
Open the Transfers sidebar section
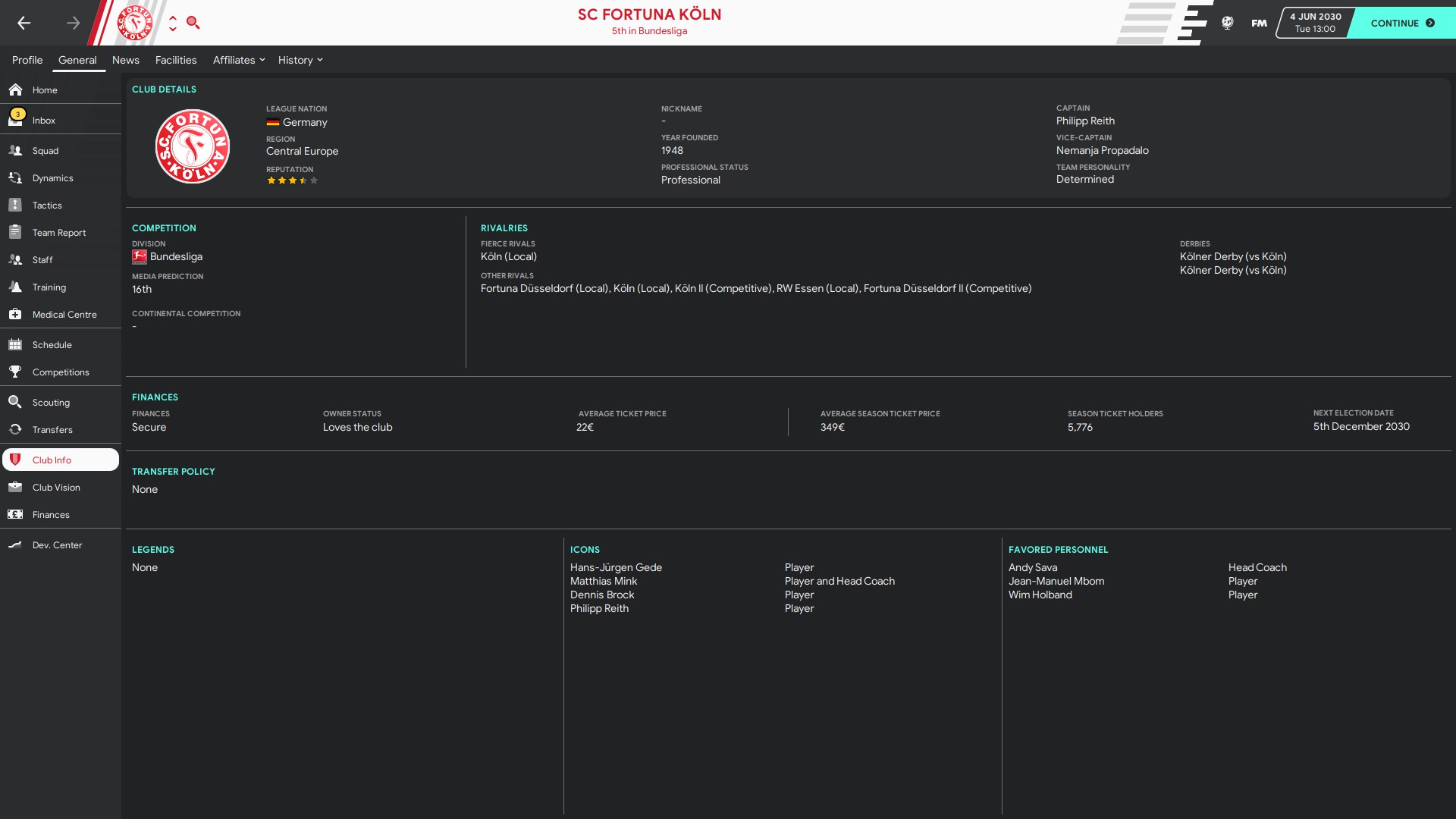(x=52, y=430)
